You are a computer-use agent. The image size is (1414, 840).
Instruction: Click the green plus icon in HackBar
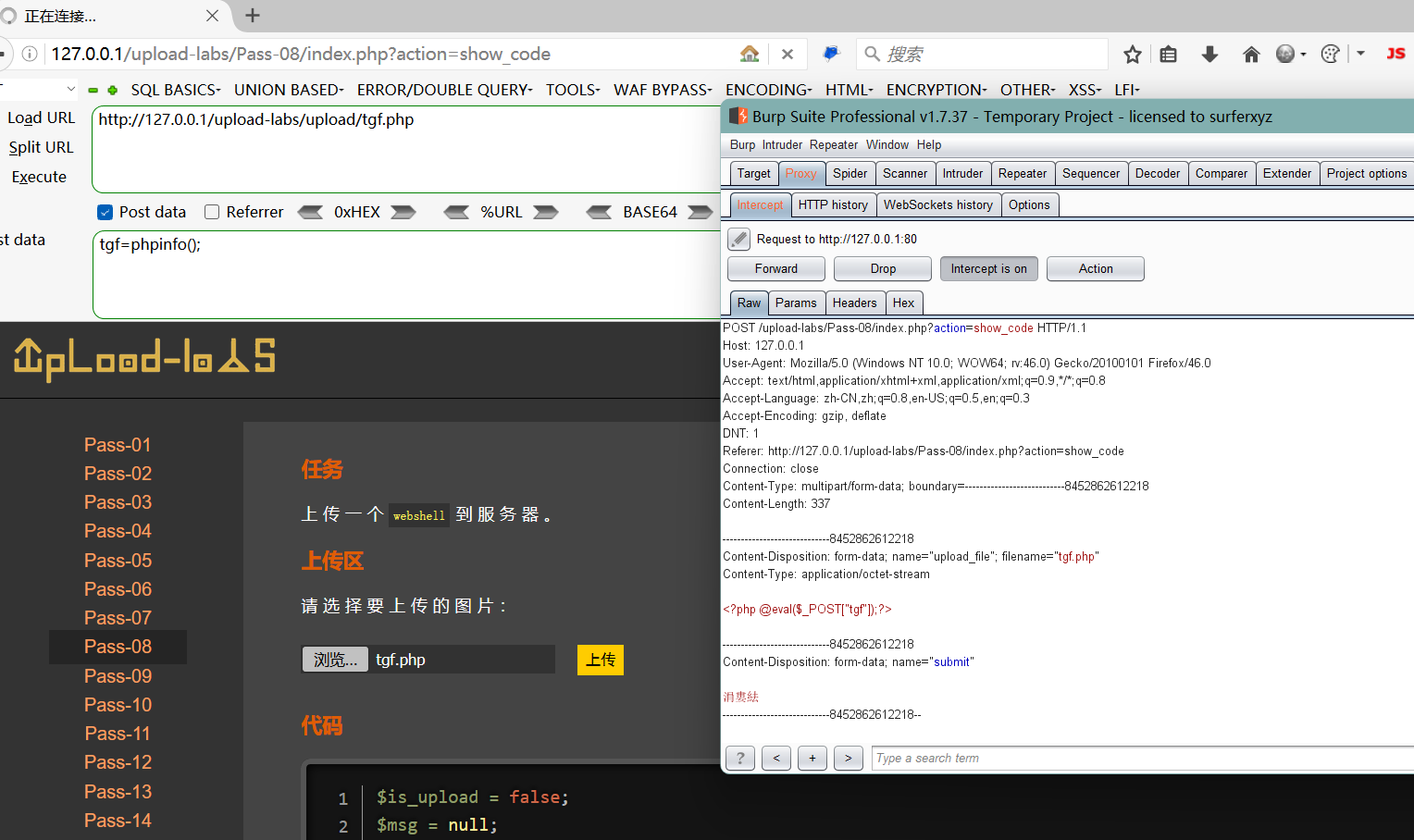pos(113,90)
